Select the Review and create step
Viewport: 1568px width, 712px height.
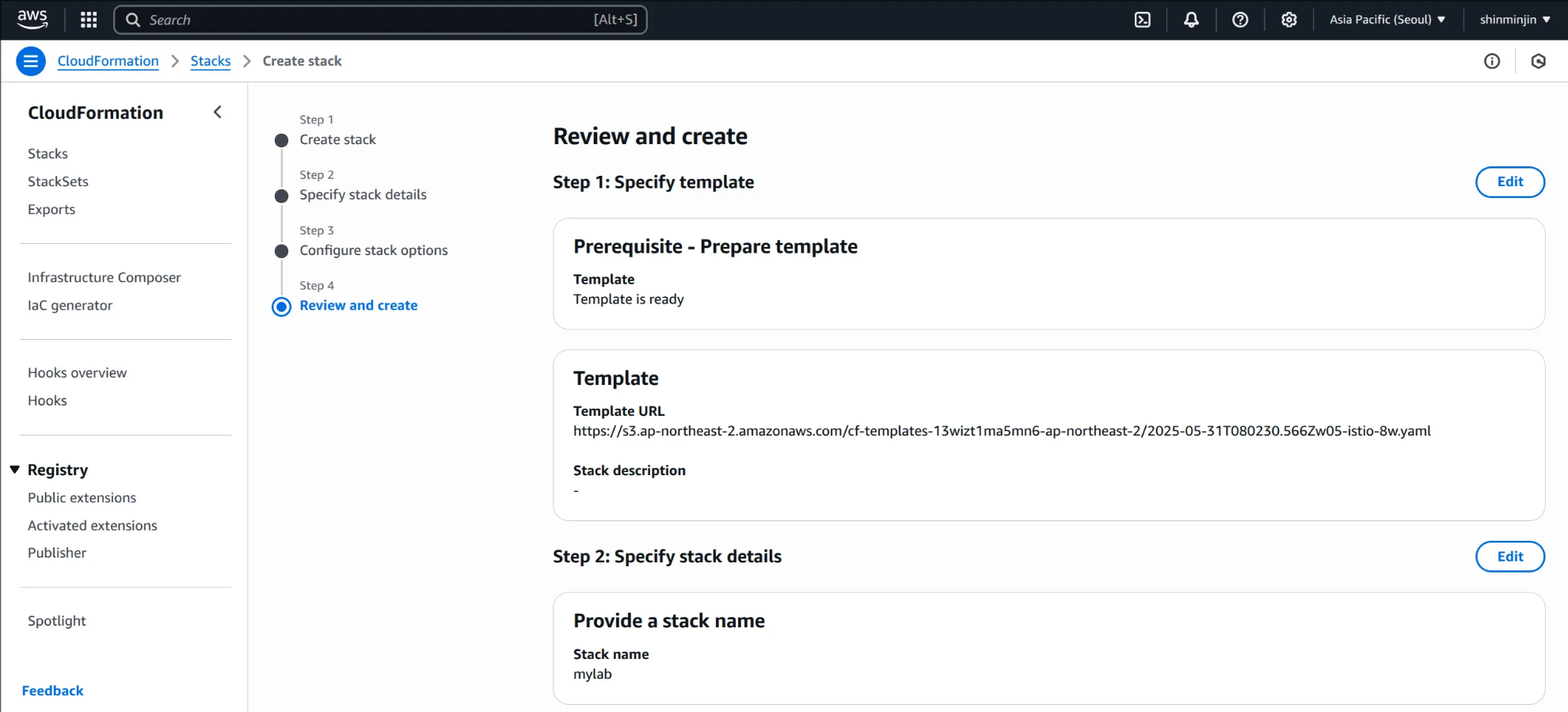click(x=358, y=306)
